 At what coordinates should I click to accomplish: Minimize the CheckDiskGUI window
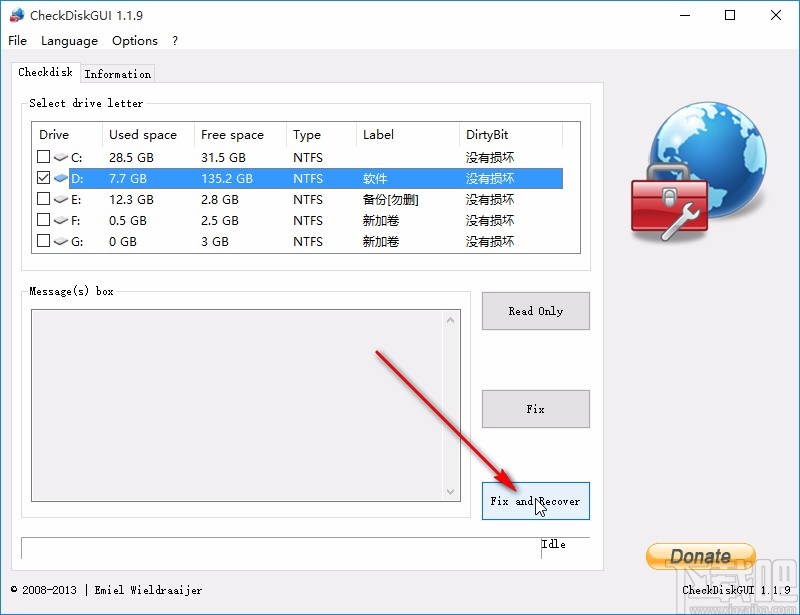[685, 15]
